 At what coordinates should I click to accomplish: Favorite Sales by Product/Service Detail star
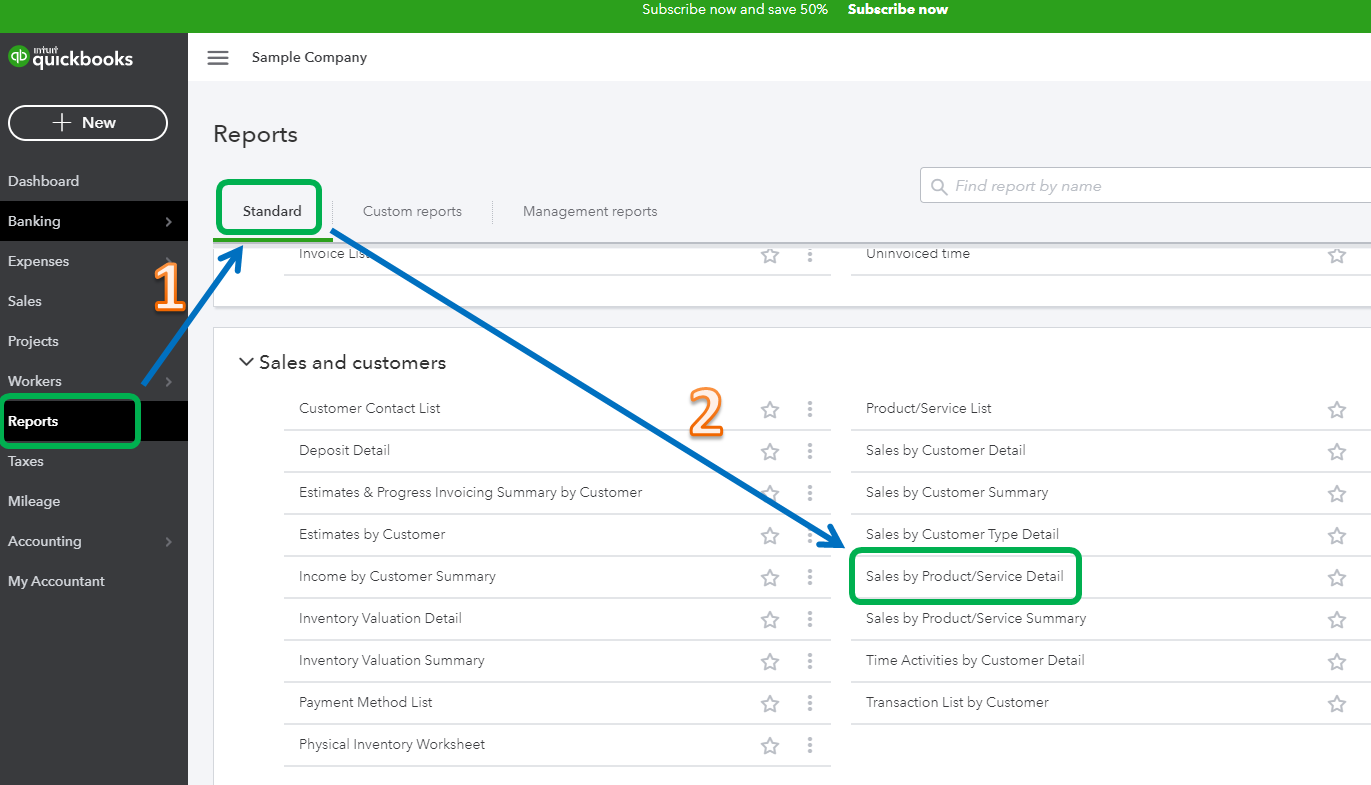(1336, 577)
